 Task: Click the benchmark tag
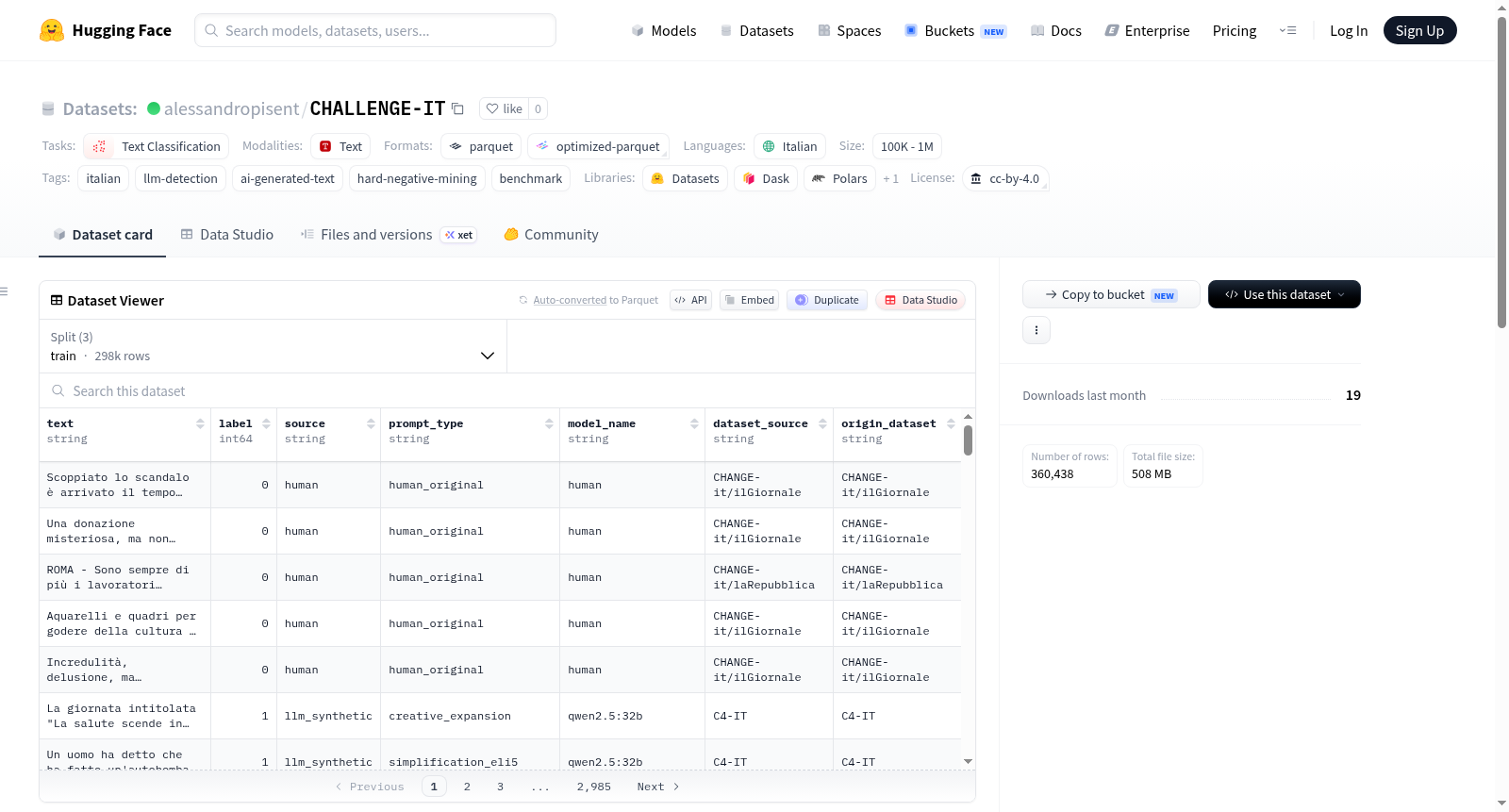(x=531, y=178)
